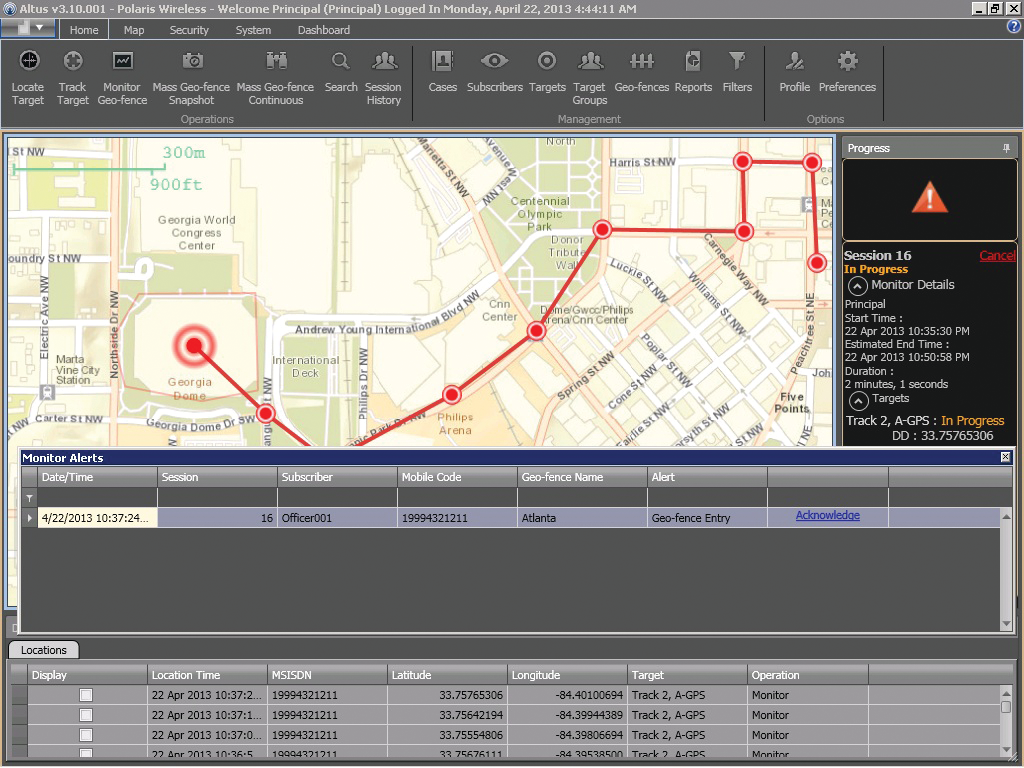Open the Dashboard ribbon tab

click(323, 30)
